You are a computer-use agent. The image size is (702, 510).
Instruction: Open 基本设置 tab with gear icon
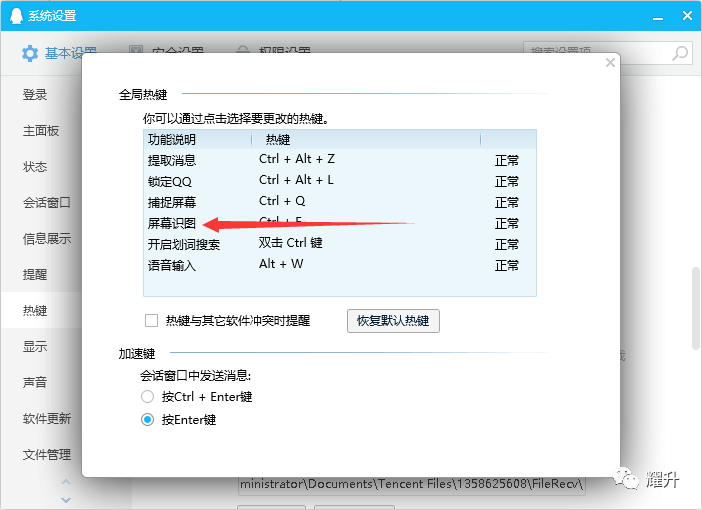pyautogui.click(x=58, y=53)
